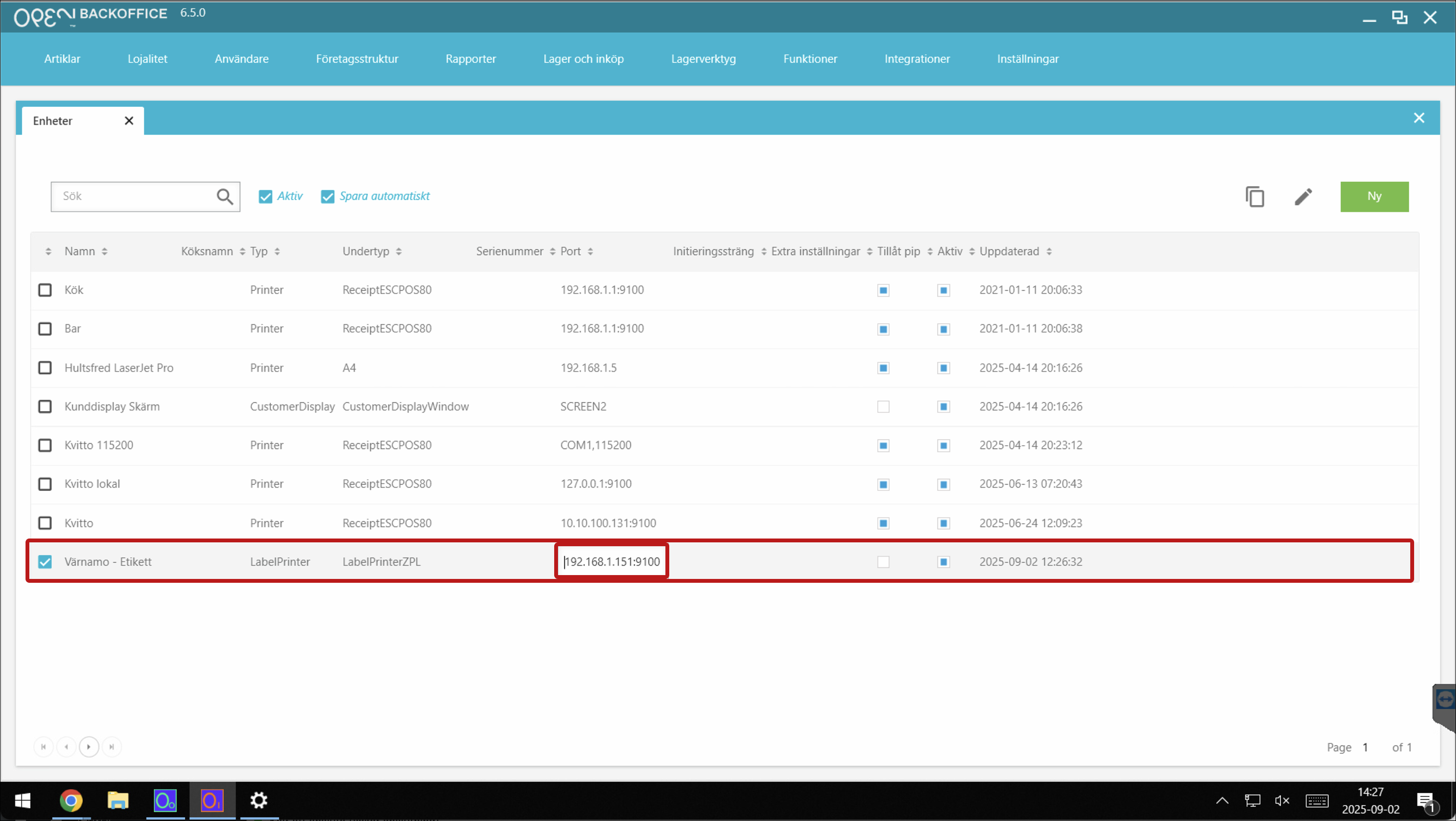Click the network tray icon
Image resolution: width=1456 pixels, height=821 pixels.
tap(1252, 801)
